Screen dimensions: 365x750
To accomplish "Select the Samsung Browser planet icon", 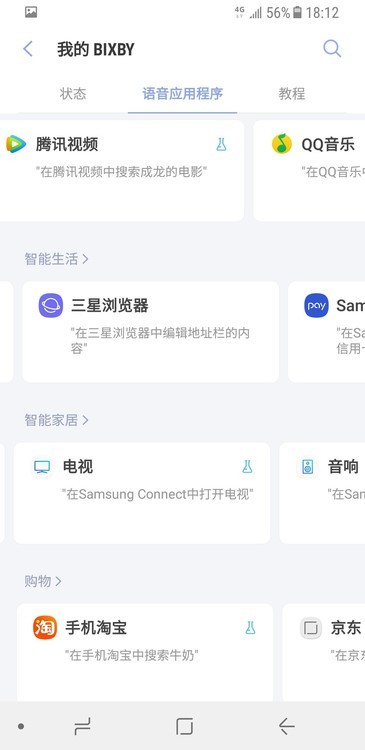I will coord(51,305).
